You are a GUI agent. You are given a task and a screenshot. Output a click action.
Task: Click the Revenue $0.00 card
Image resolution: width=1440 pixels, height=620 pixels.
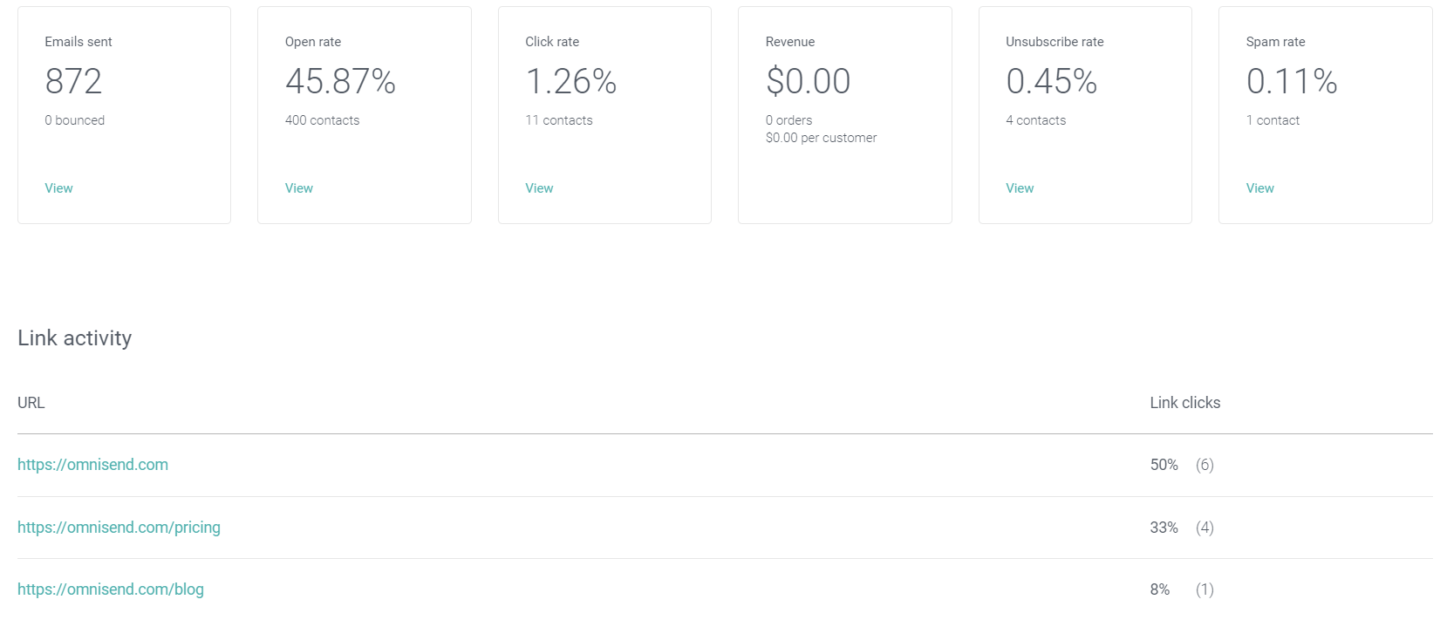click(x=845, y=115)
